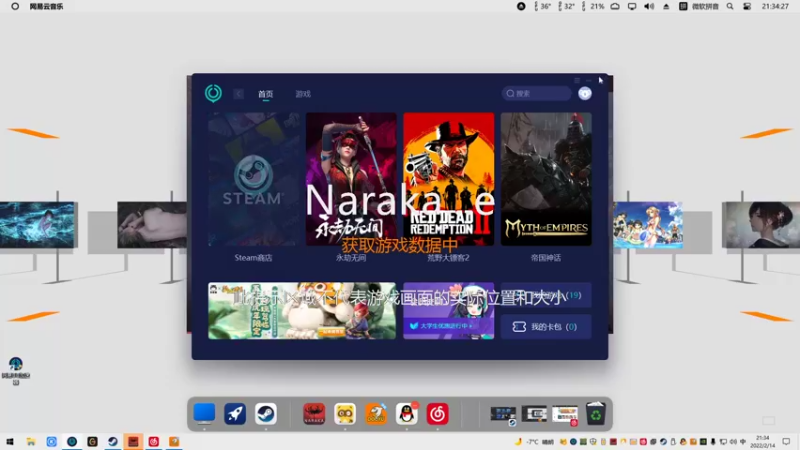Screen dimensions: 800x450
Task: Open the red NetEase Music taskbar icon
Action: [154, 441]
